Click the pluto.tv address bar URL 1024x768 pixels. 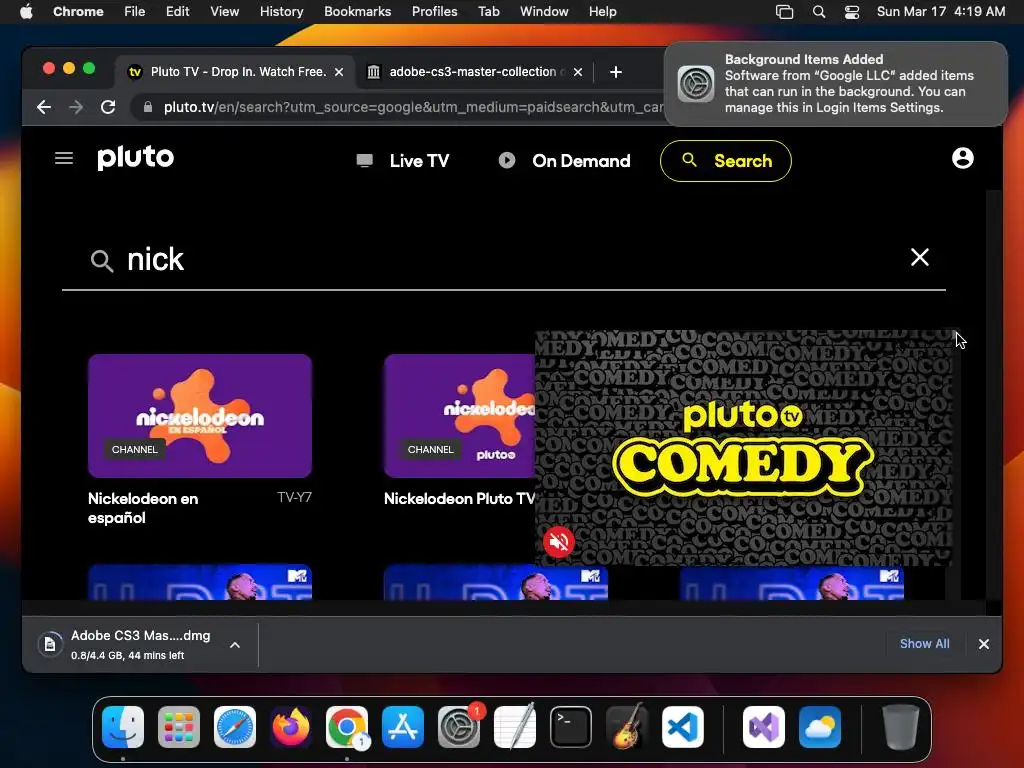pyautogui.click(x=413, y=107)
